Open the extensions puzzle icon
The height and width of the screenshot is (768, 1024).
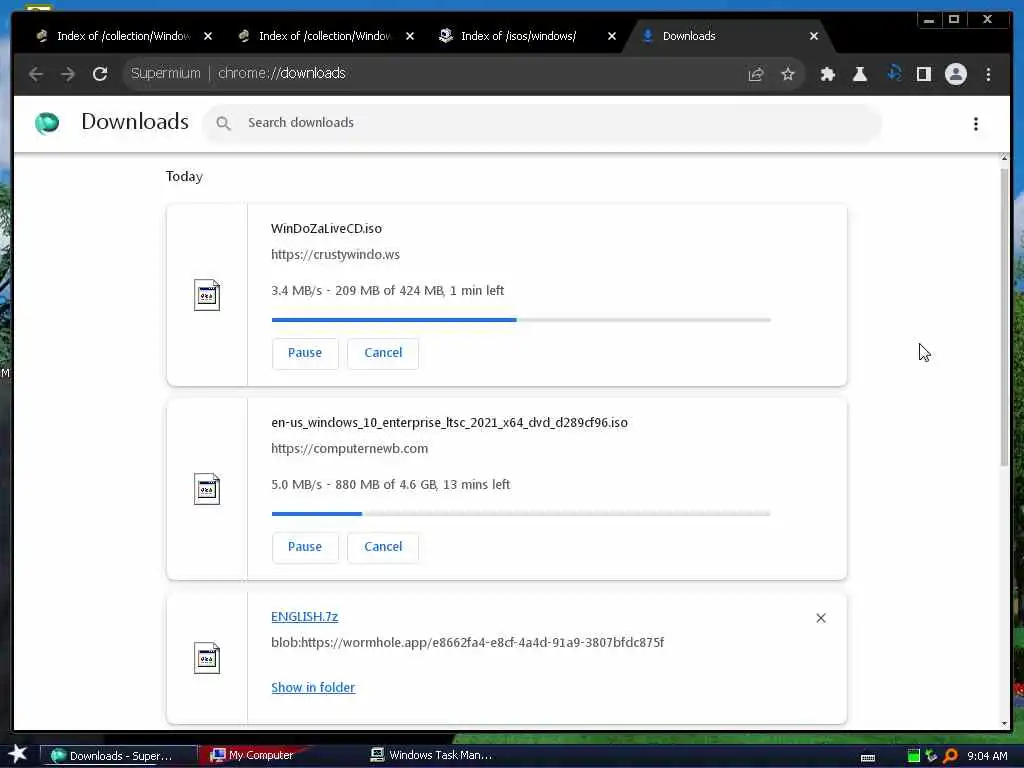coord(827,74)
